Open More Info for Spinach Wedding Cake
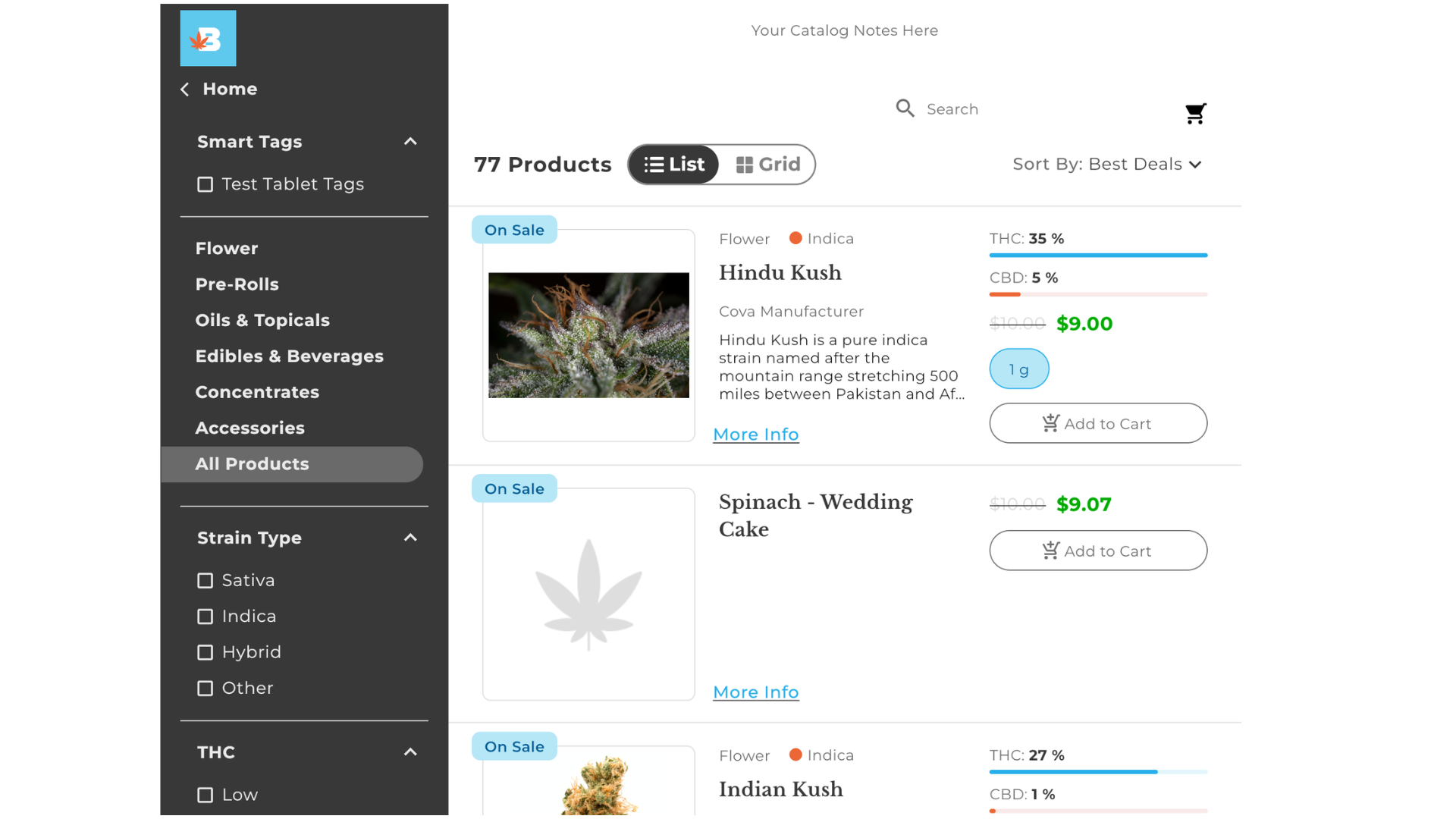This screenshot has width=1456, height=819. 755,692
